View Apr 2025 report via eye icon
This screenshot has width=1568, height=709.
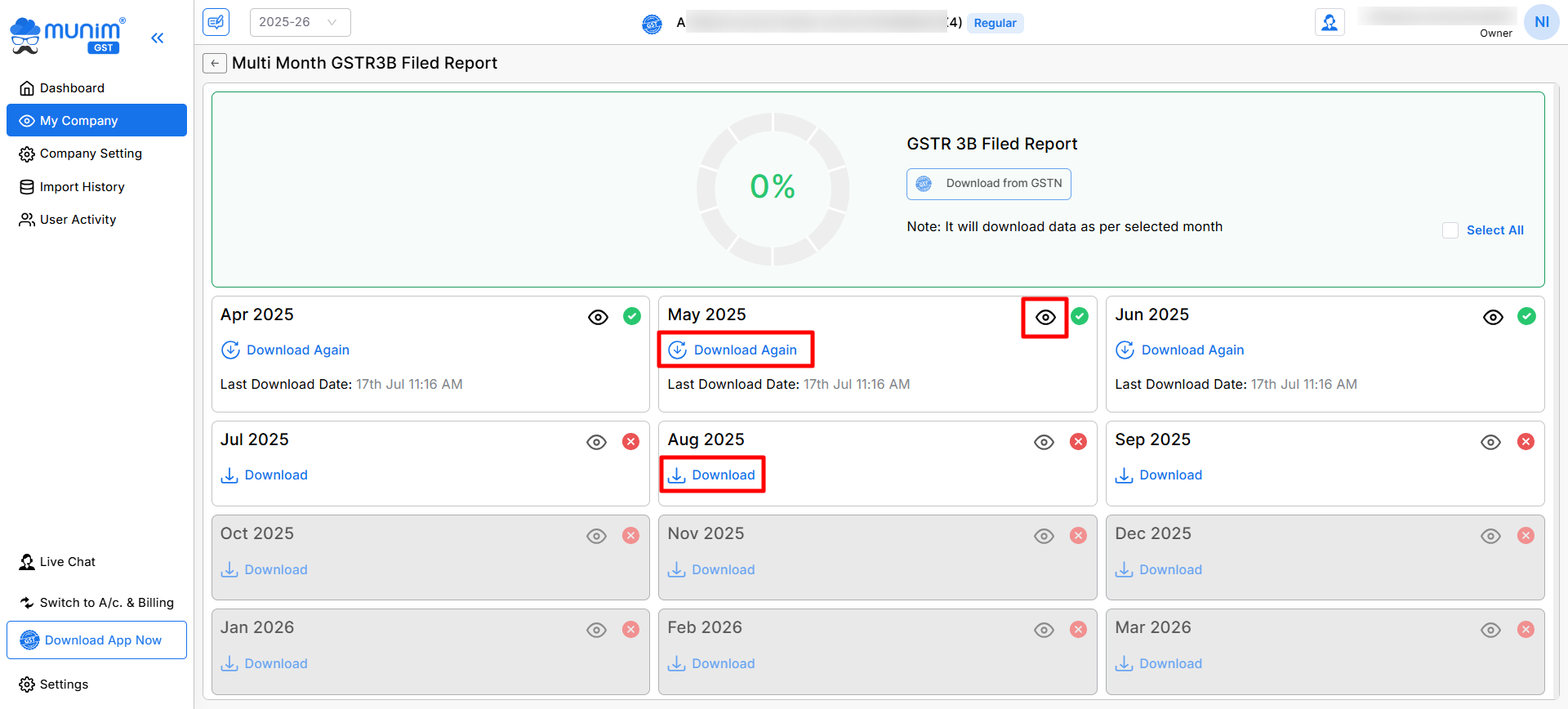pos(598,317)
